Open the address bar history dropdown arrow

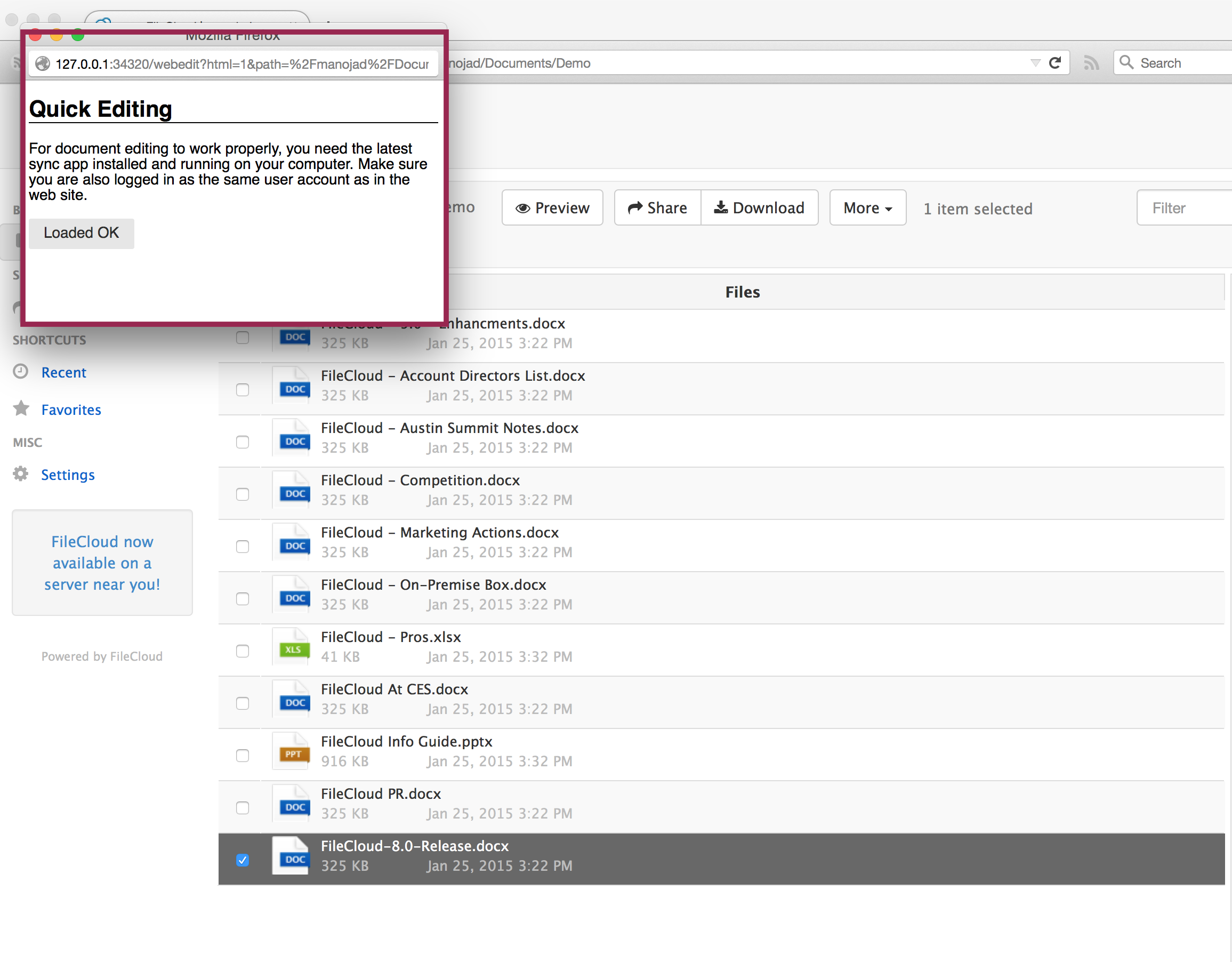1035,62
